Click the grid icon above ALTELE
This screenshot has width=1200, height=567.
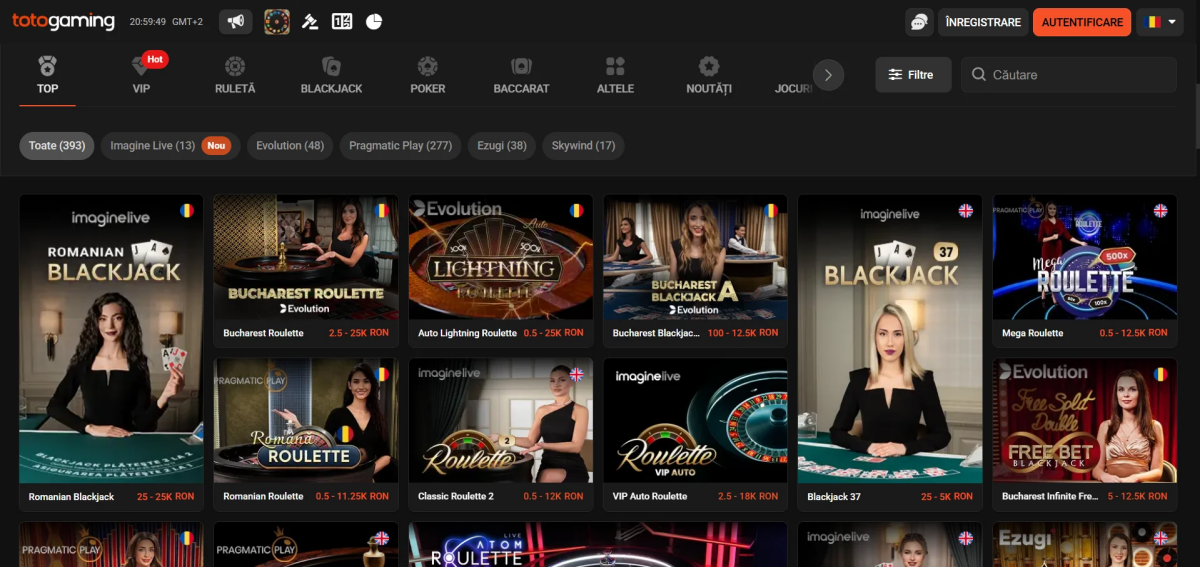tap(615, 66)
